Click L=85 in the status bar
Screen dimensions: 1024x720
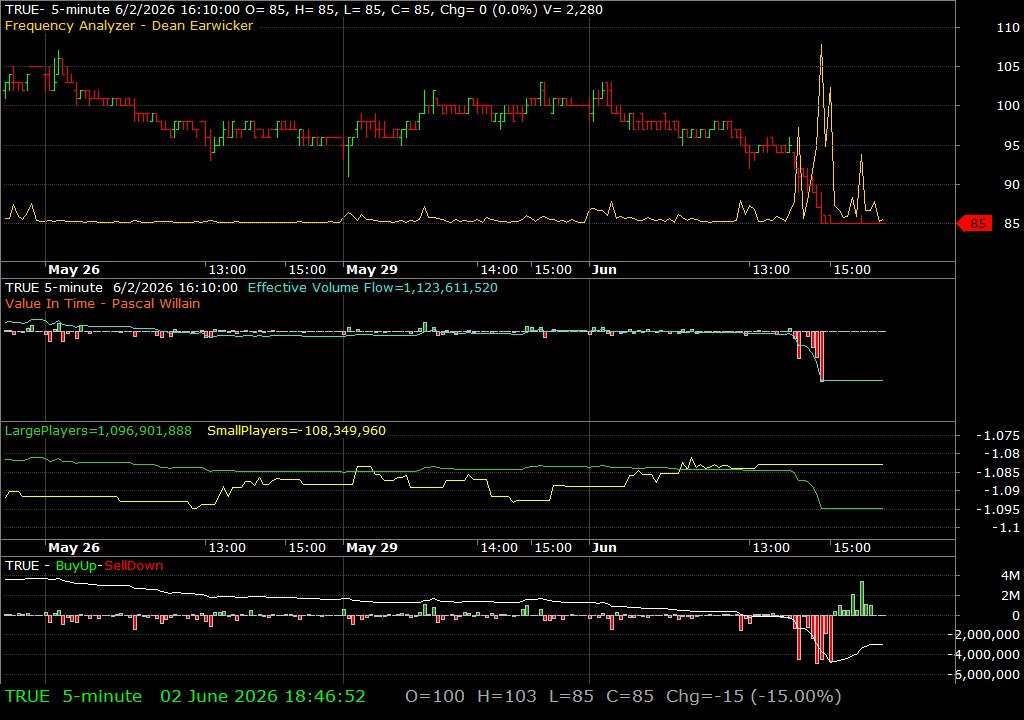[x=571, y=696]
